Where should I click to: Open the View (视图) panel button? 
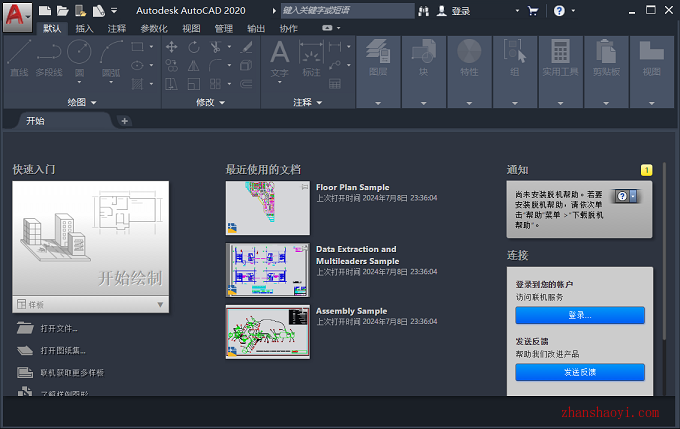click(651, 72)
